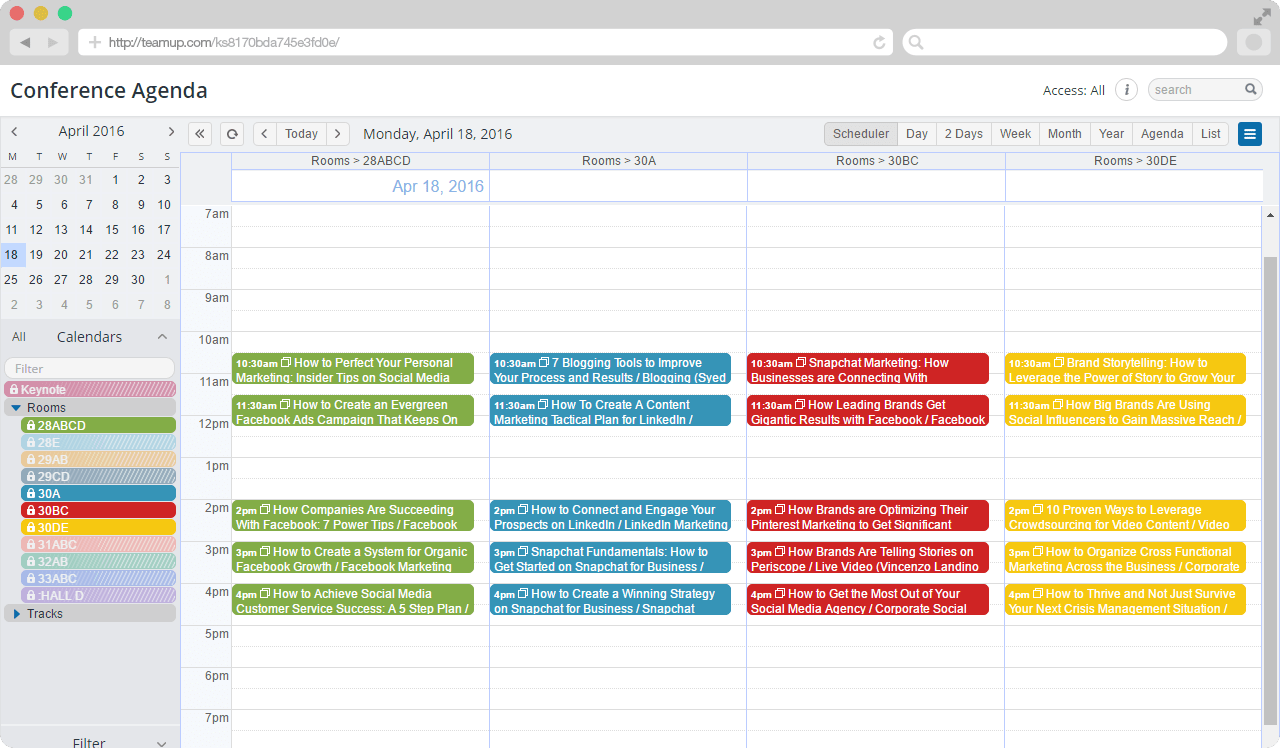Viewport: 1280px width, 748px height.
Task: Click the calendar Filter input field
Action: (x=90, y=369)
